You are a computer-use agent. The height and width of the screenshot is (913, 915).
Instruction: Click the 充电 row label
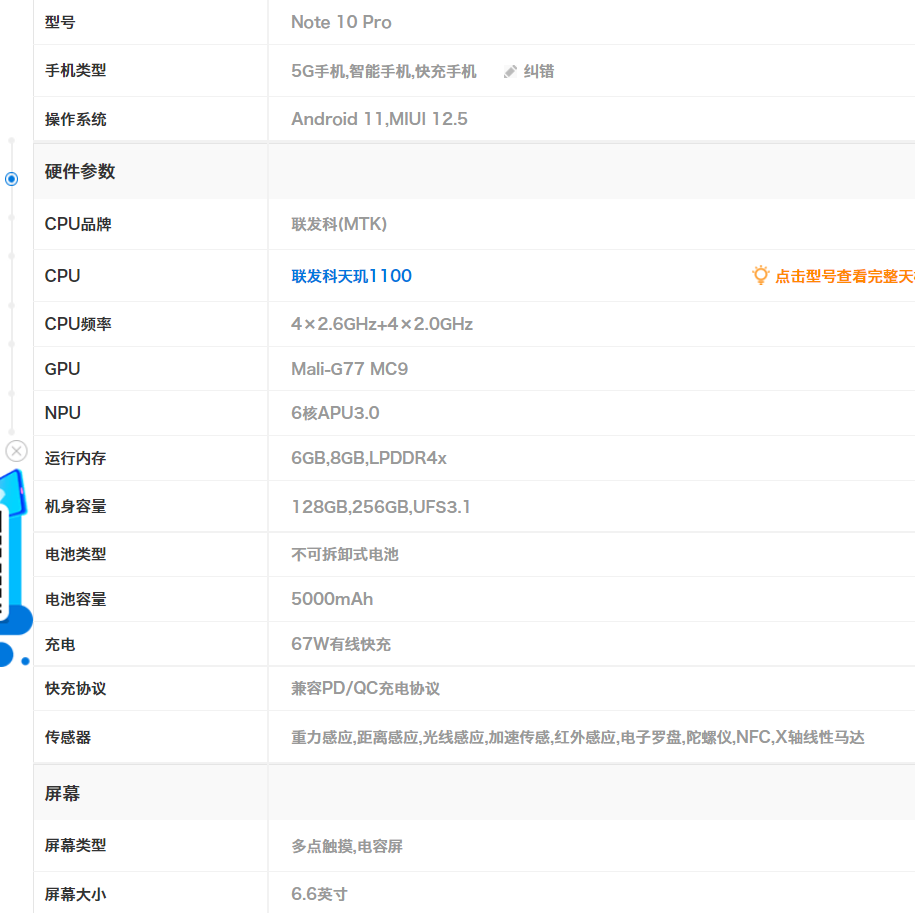point(60,645)
